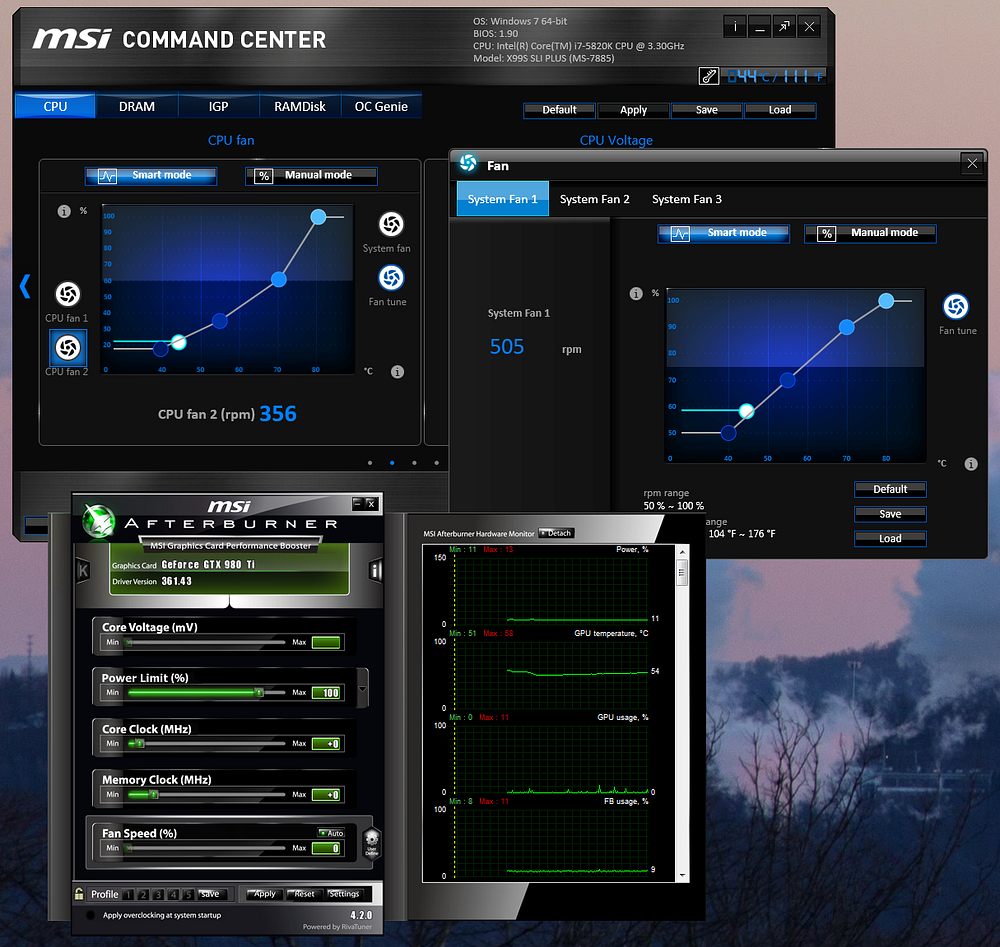Image resolution: width=1000 pixels, height=947 pixels.
Task: Click the Afterburner Kombustor K button
Action: click(x=83, y=570)
